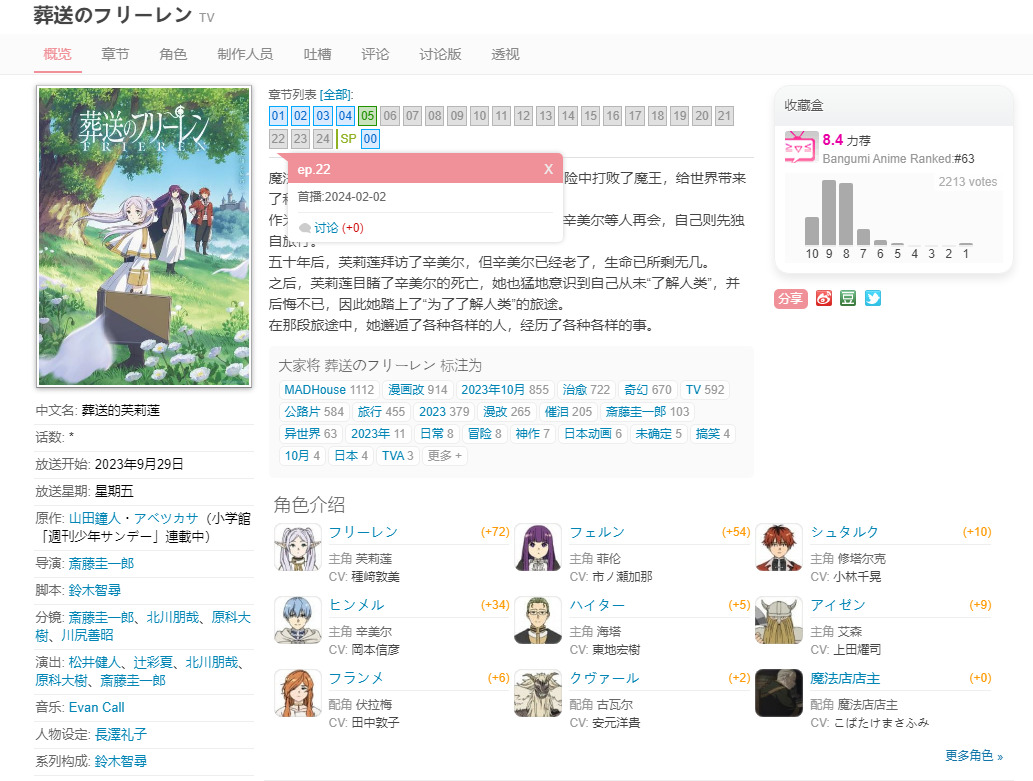Open ヒンメル character avatar
Viewport: 1033px width, 781px height.
point(297,620)
